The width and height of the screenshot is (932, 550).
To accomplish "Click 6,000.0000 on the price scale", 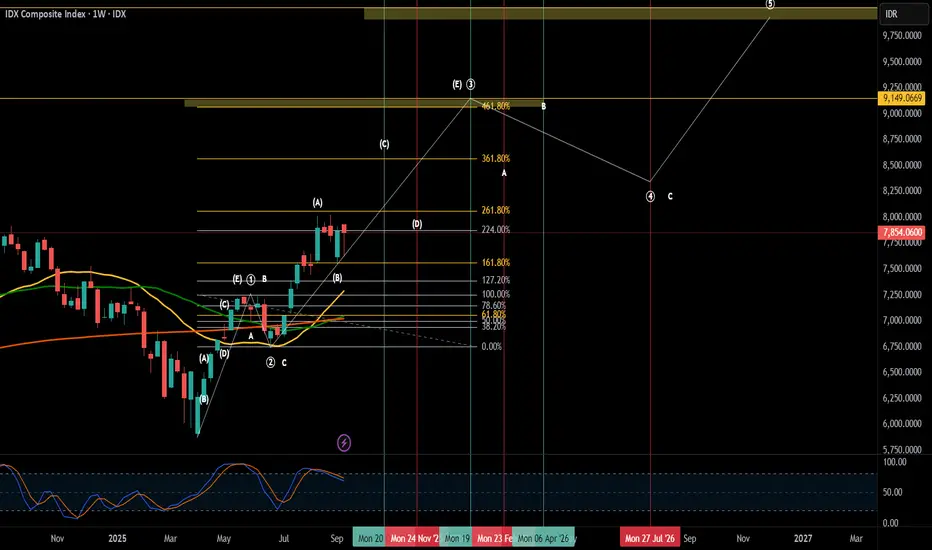I will point(902,423).
